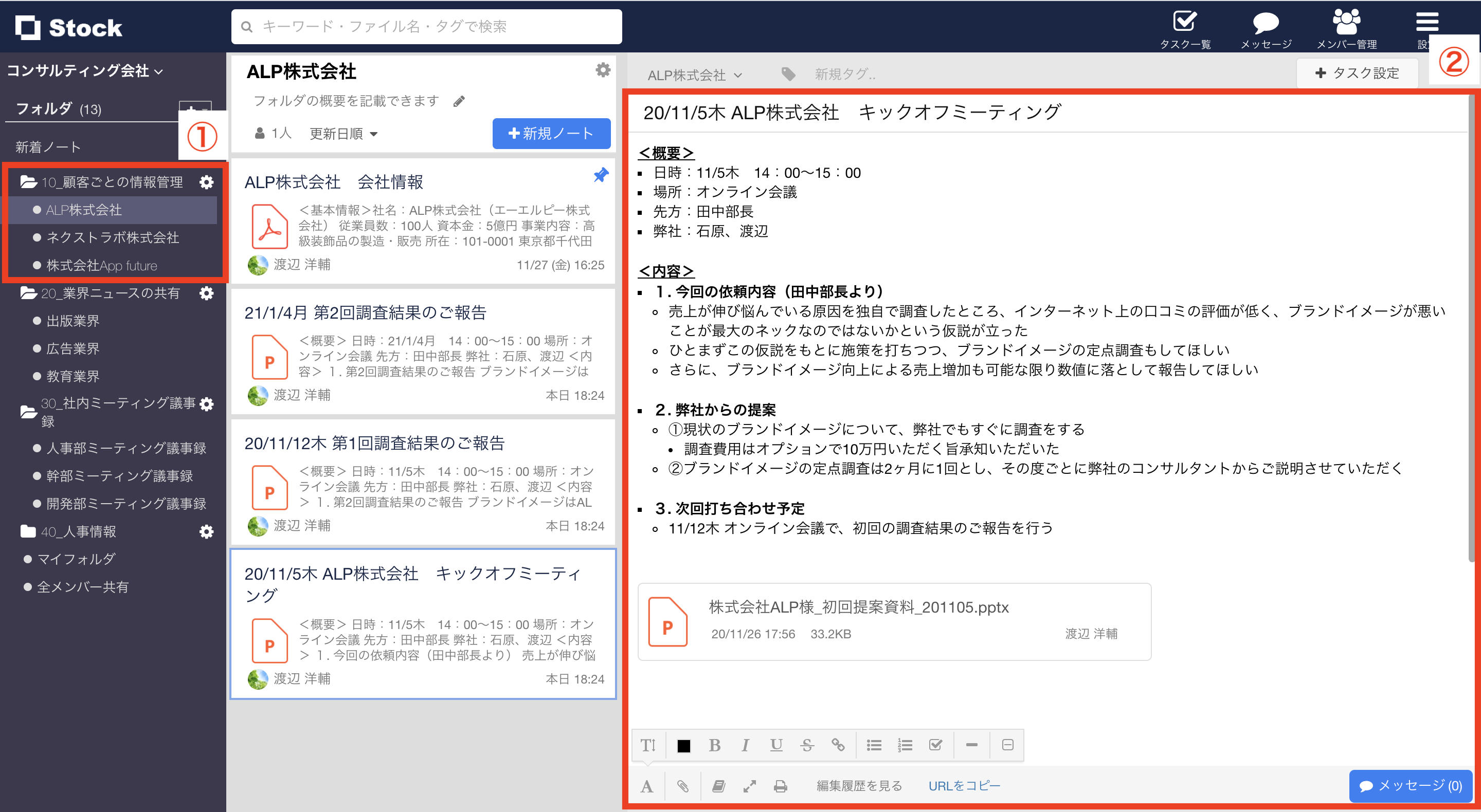Insert a checkbox list item
1481x812 pixels.
[935, 745]
